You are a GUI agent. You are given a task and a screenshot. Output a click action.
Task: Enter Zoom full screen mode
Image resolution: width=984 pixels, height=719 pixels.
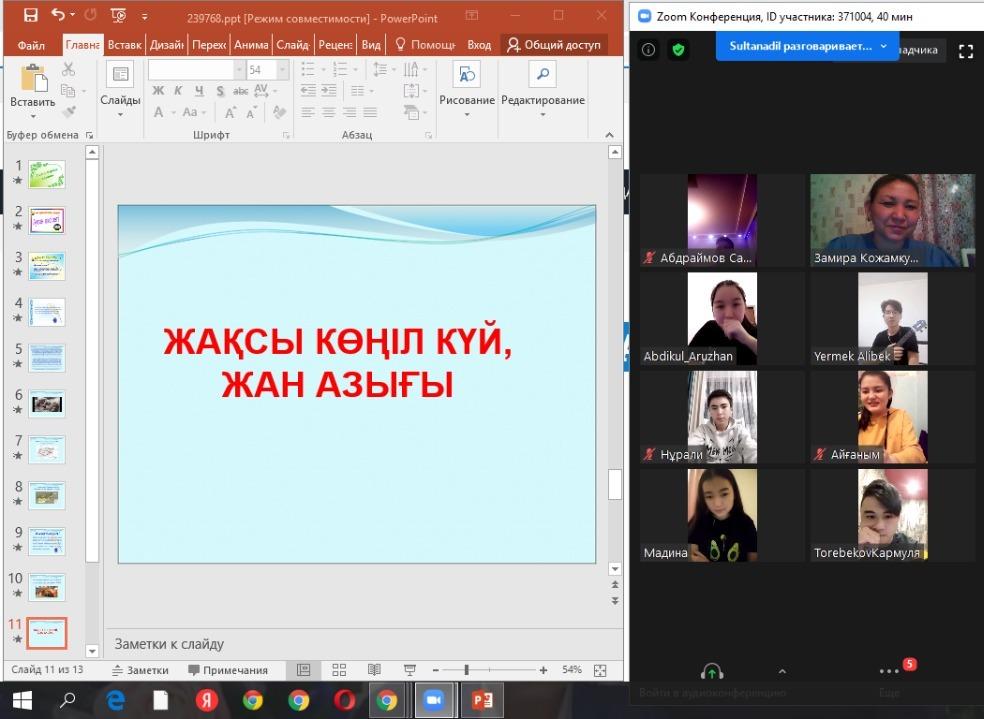pyautogui.click(x=965, y=51)
